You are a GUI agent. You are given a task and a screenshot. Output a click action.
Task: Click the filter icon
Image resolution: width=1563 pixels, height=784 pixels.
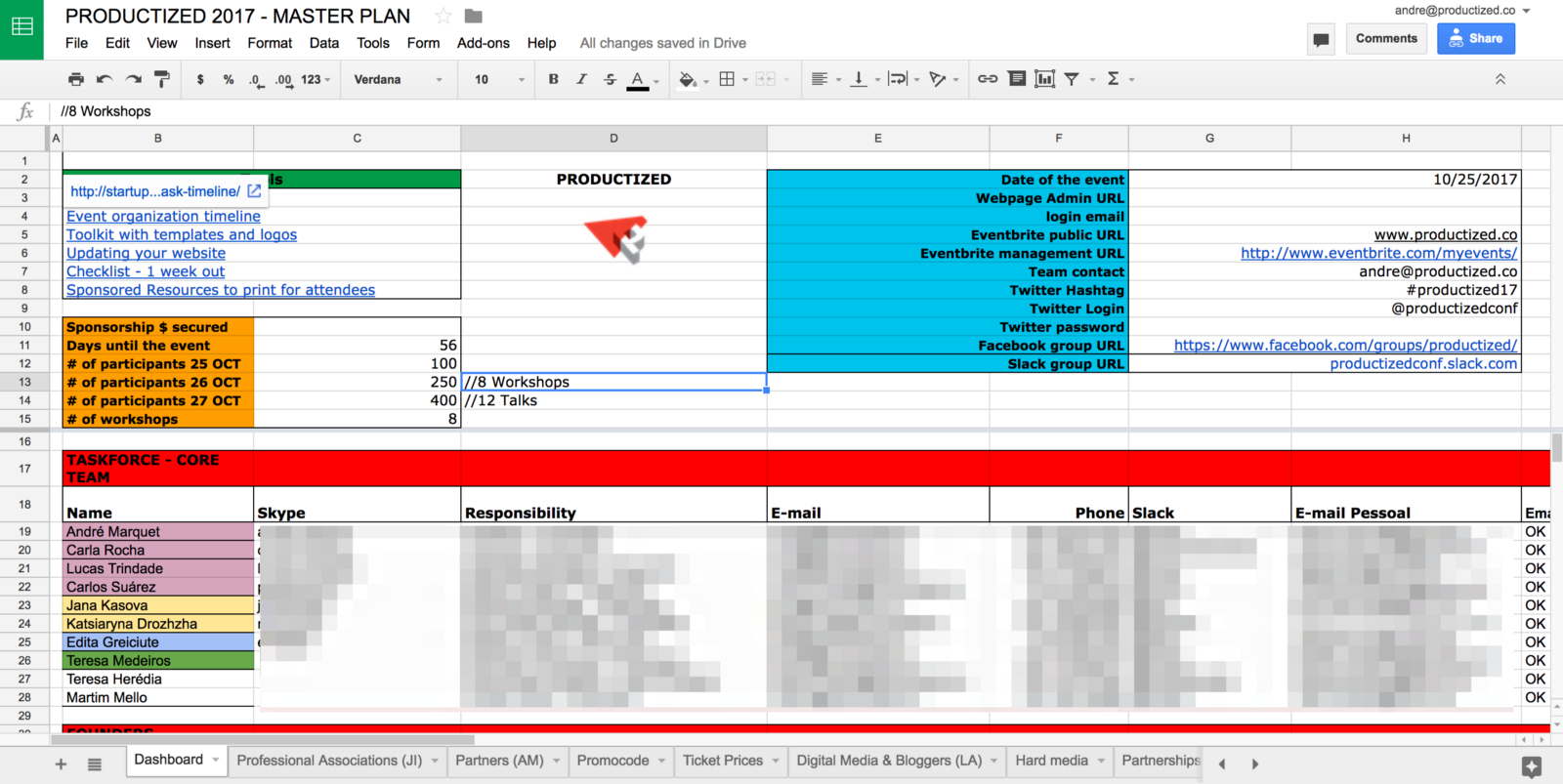point(1072,79)
